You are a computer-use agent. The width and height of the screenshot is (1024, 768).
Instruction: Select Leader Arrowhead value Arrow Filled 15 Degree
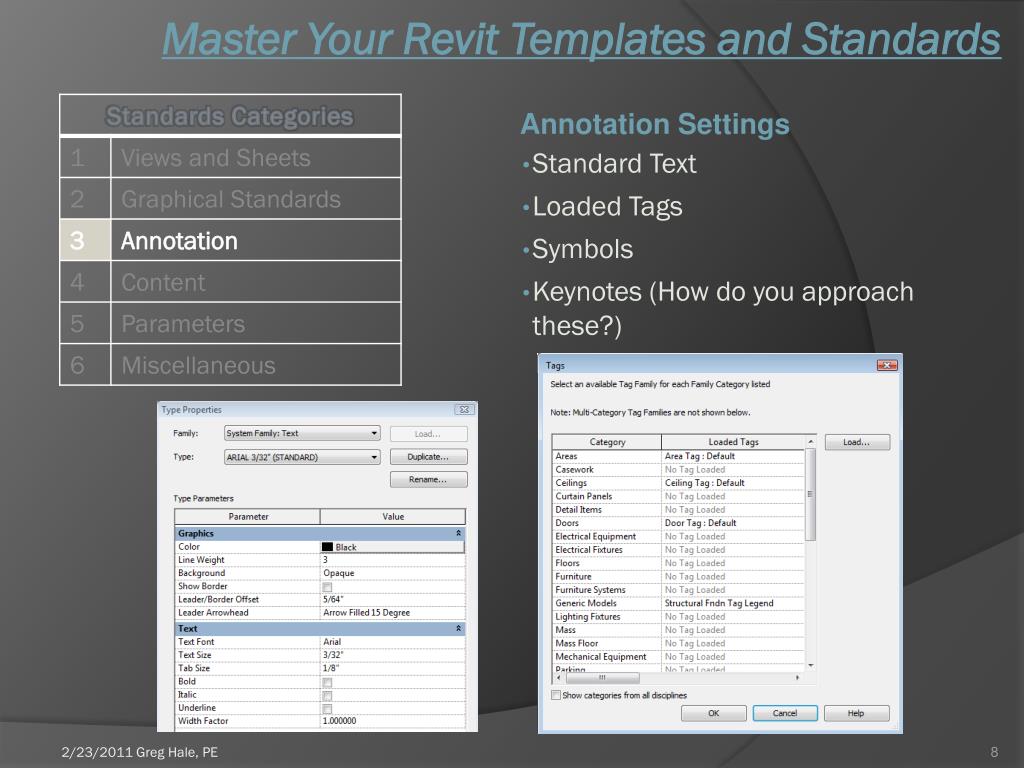click(x=392, y=613)
